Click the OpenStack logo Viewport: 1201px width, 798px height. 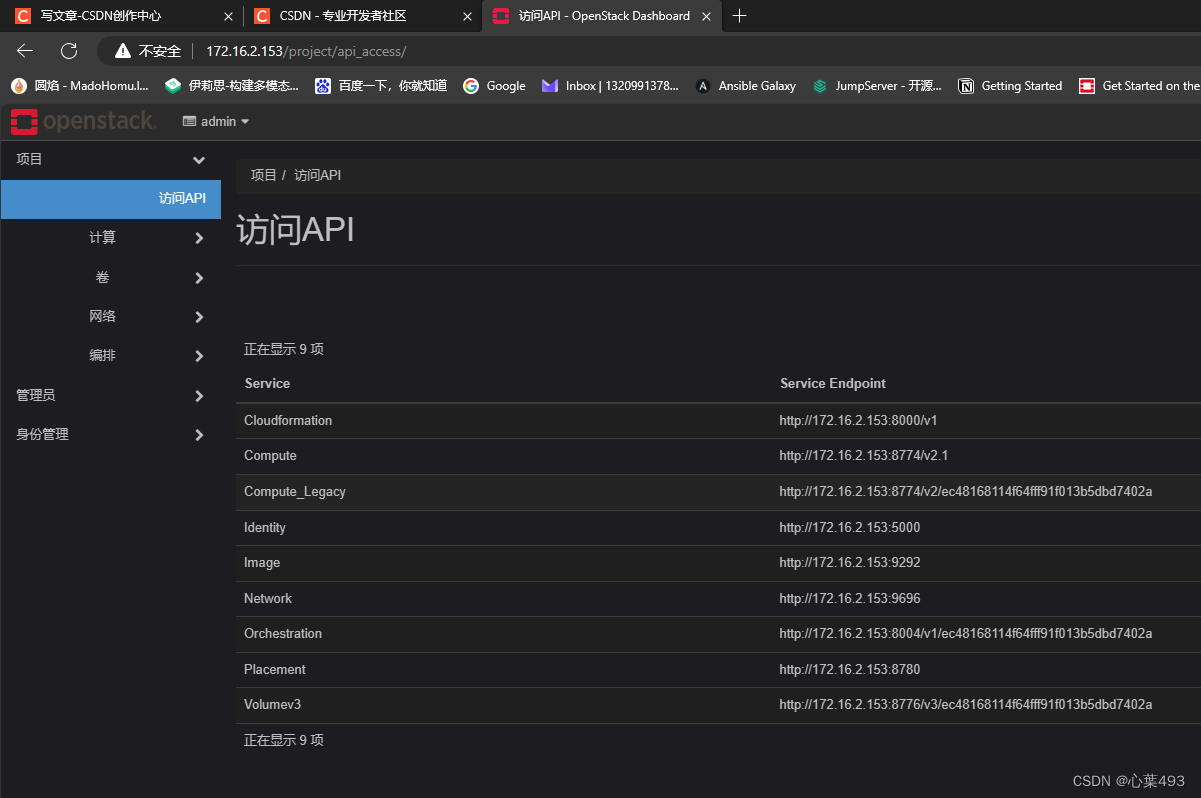(x=83, y=120)
